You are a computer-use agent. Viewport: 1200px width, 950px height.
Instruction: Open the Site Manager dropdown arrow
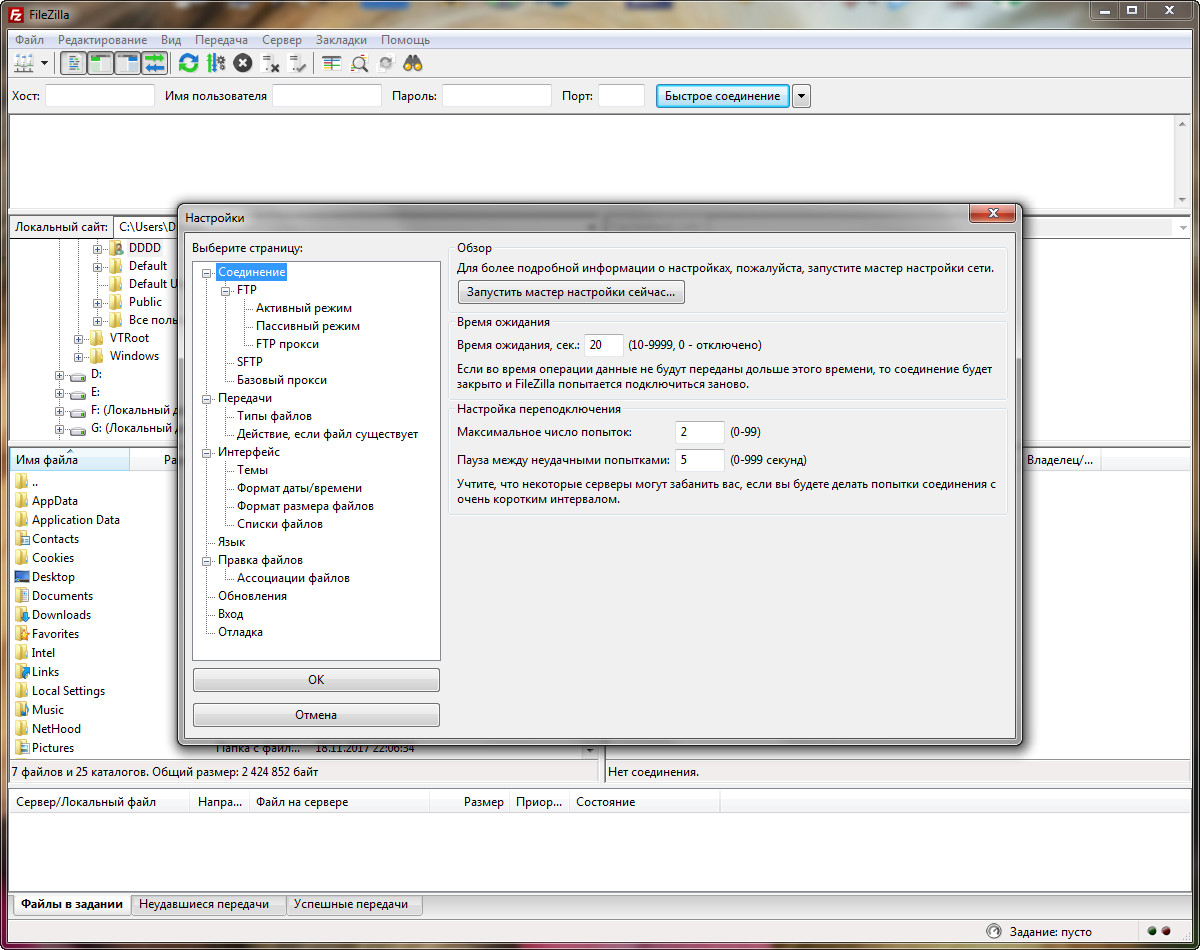click(44, 63)
